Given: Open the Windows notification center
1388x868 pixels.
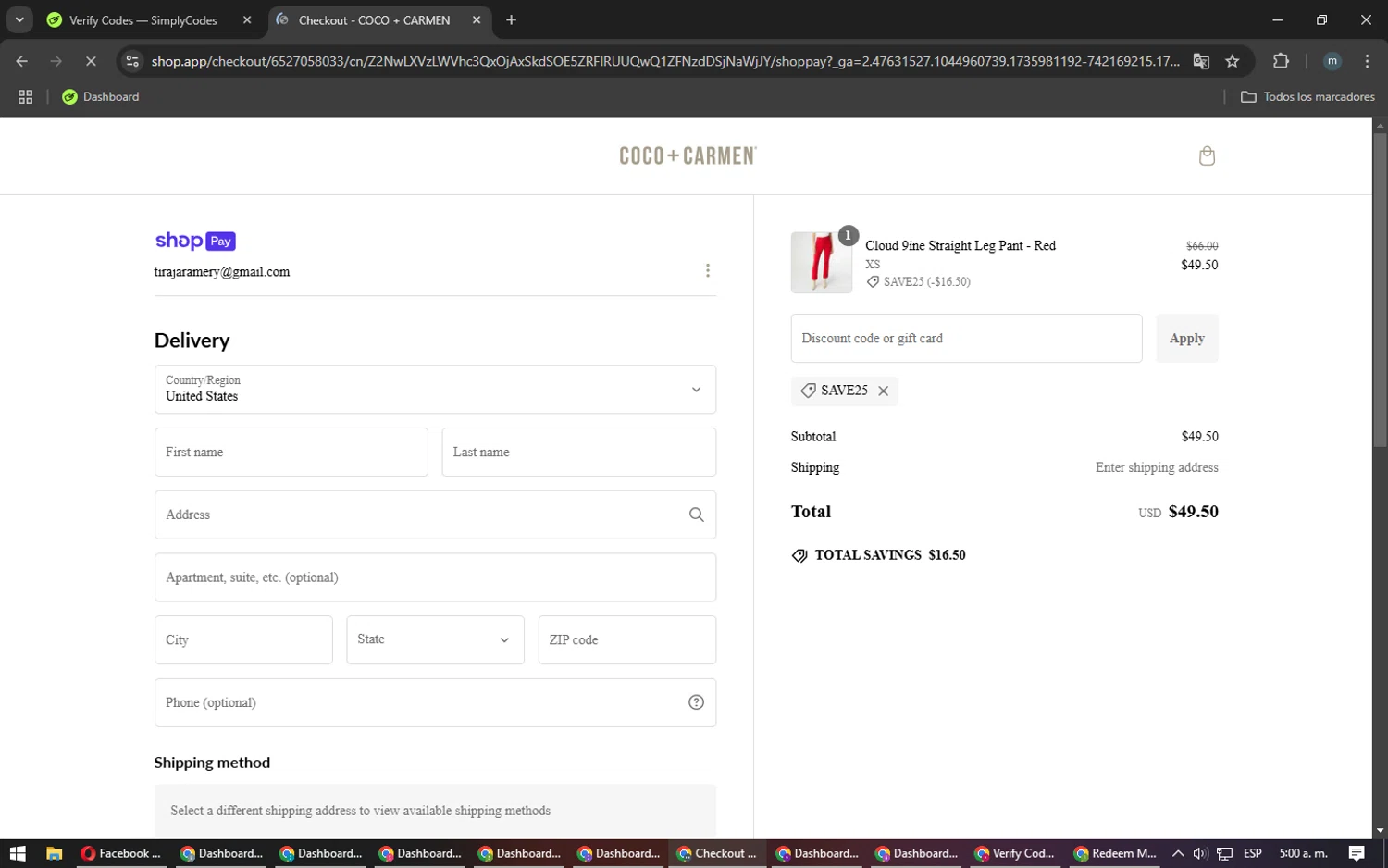Looking at the screenshot, I should (x=1357, y=853).
